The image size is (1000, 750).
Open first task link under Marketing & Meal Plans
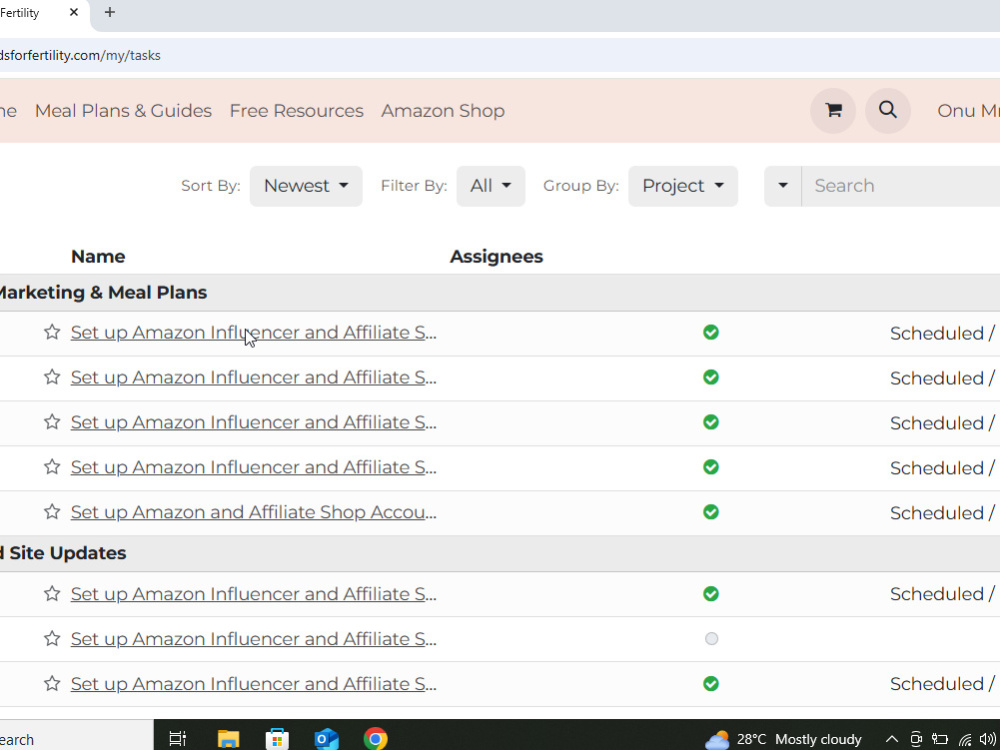[254, 332]
